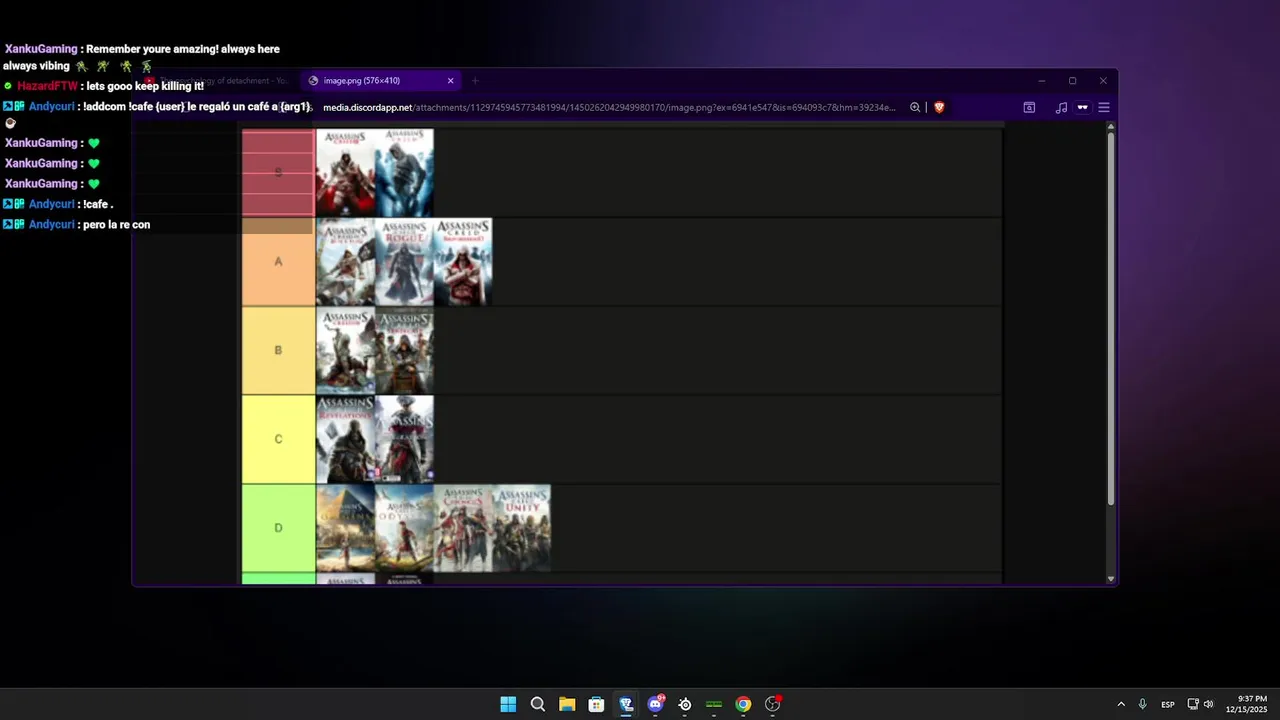Click the ESP language indicator

(x=1168, y=705)
